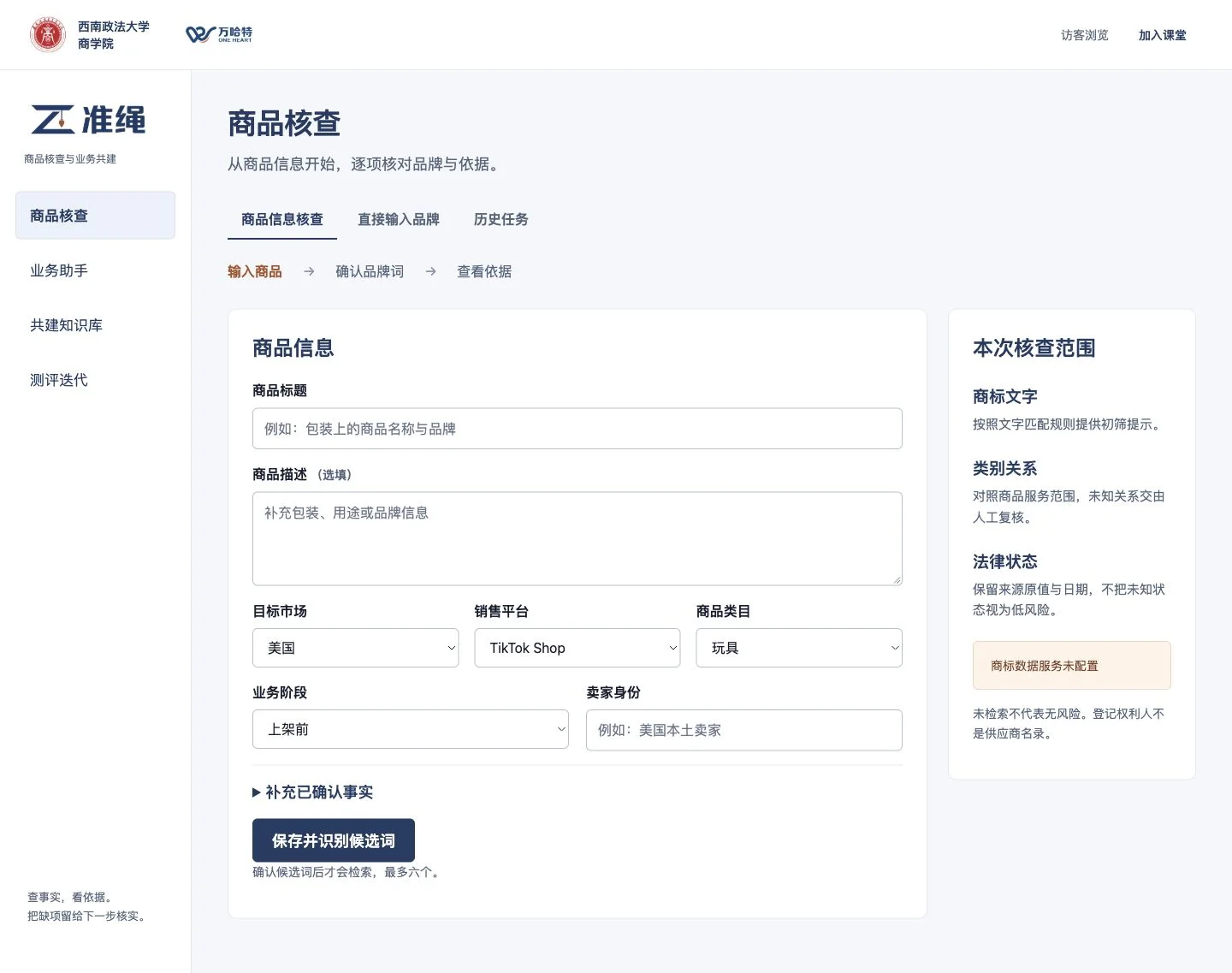Screen dimensions: 1232x973
Task: Click the 商标数据服务未配置 notice
Action: 1072,666
